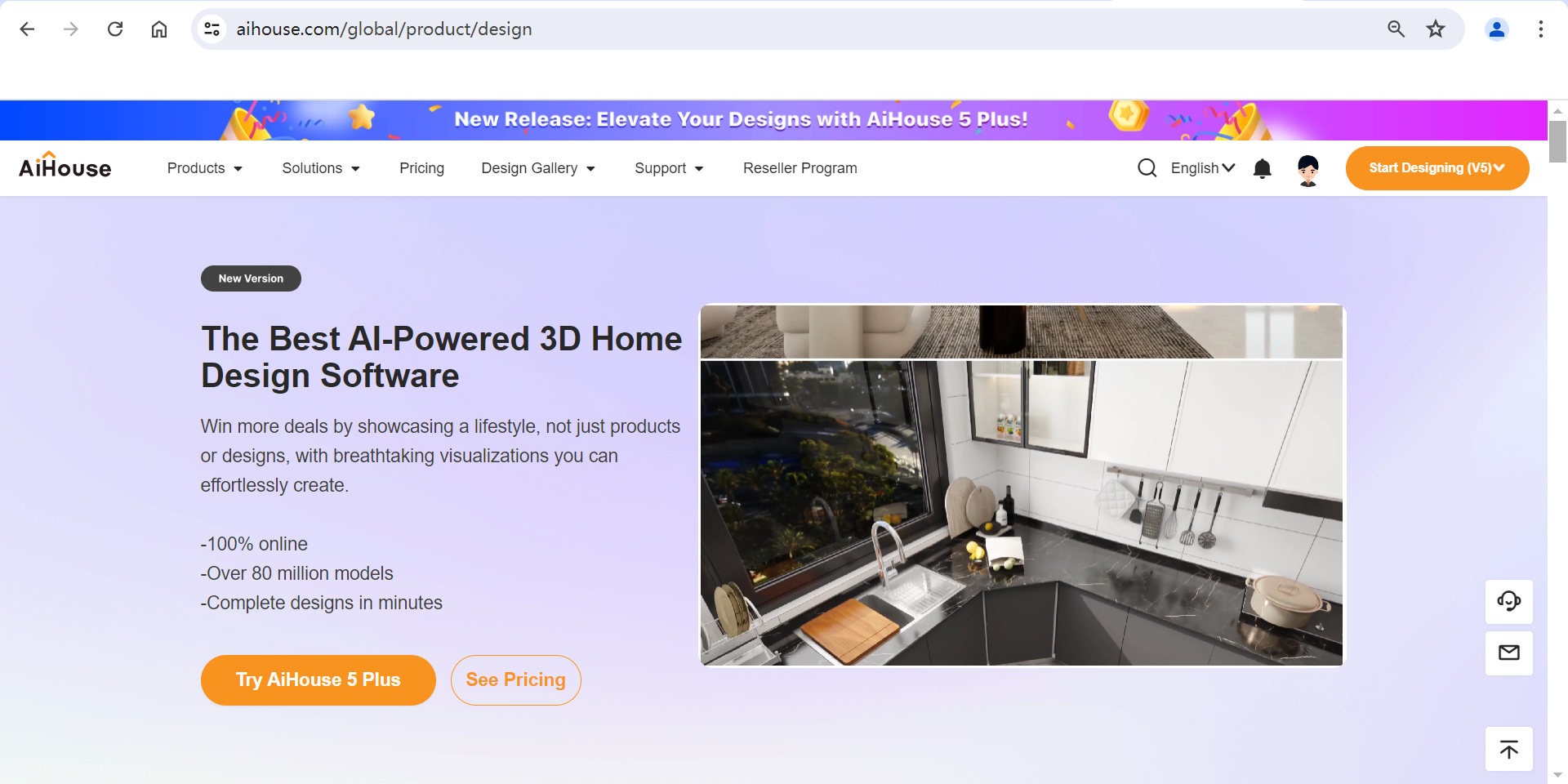Go back with the browser back arrow
The width and height of the screenshot is (1568, 784).
27,29
